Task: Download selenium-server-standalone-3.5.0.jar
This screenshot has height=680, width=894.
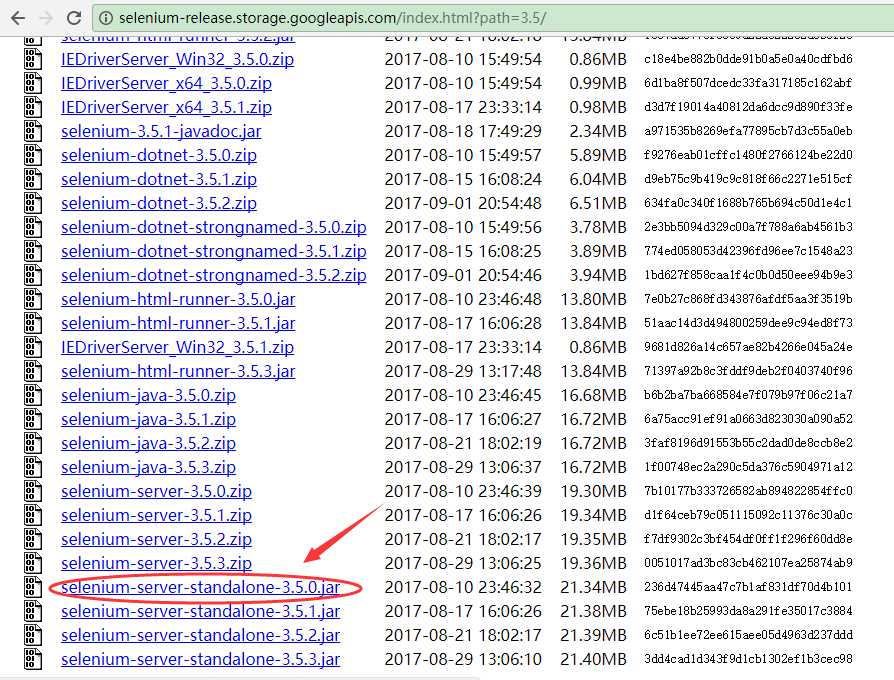Action: [201, 587]
